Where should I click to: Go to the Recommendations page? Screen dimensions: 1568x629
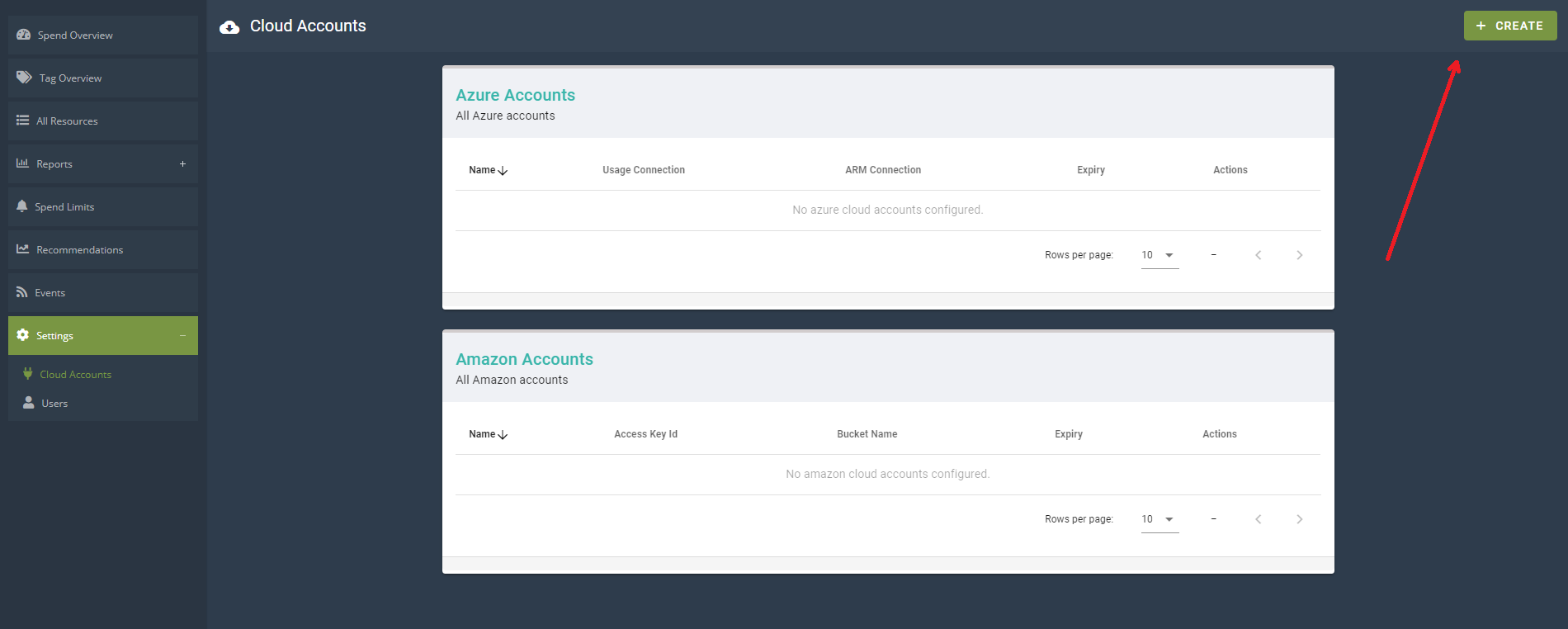click(79, 250)
